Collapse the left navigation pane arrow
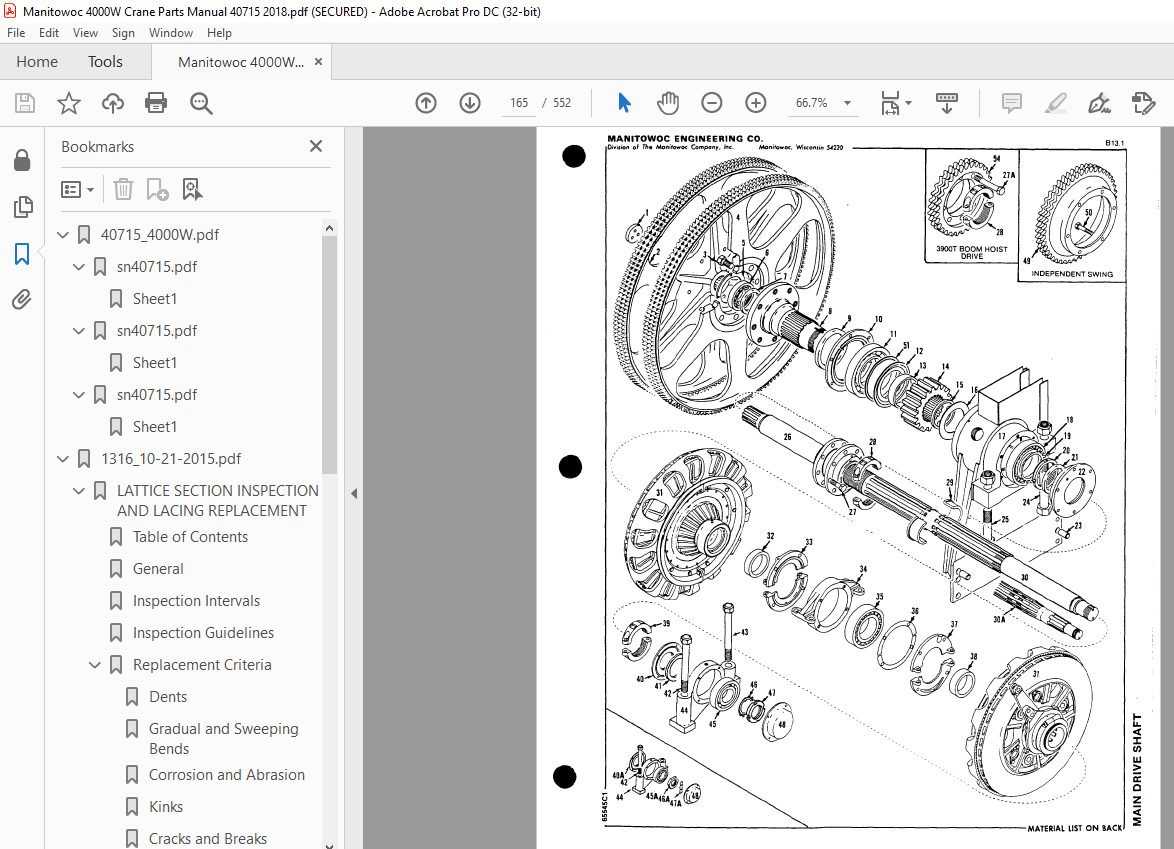Screen dimensions: 1174x849 point(354,493)
